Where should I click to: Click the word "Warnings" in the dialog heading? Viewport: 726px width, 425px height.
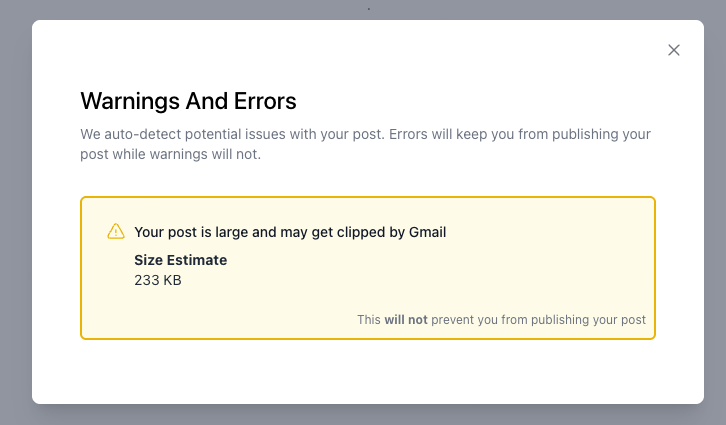(125, 101)
